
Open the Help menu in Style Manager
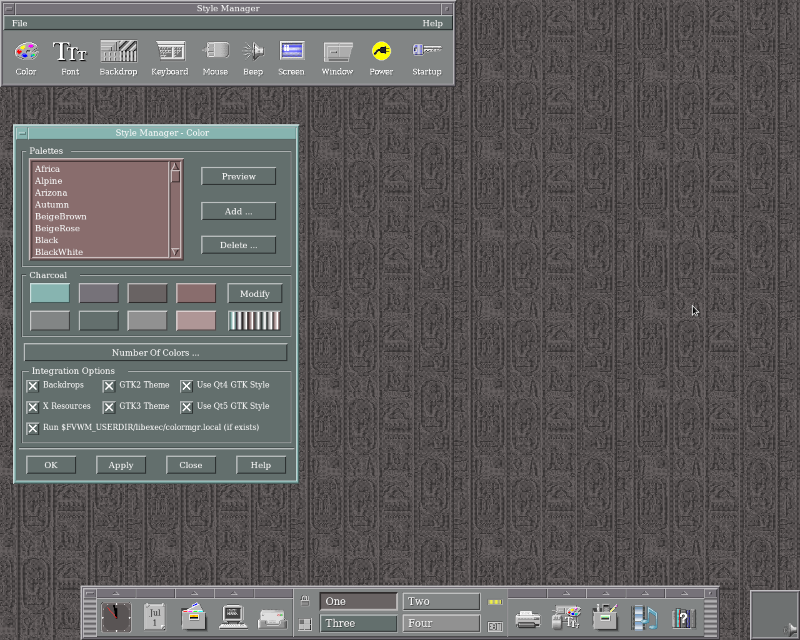coord(432,23)
